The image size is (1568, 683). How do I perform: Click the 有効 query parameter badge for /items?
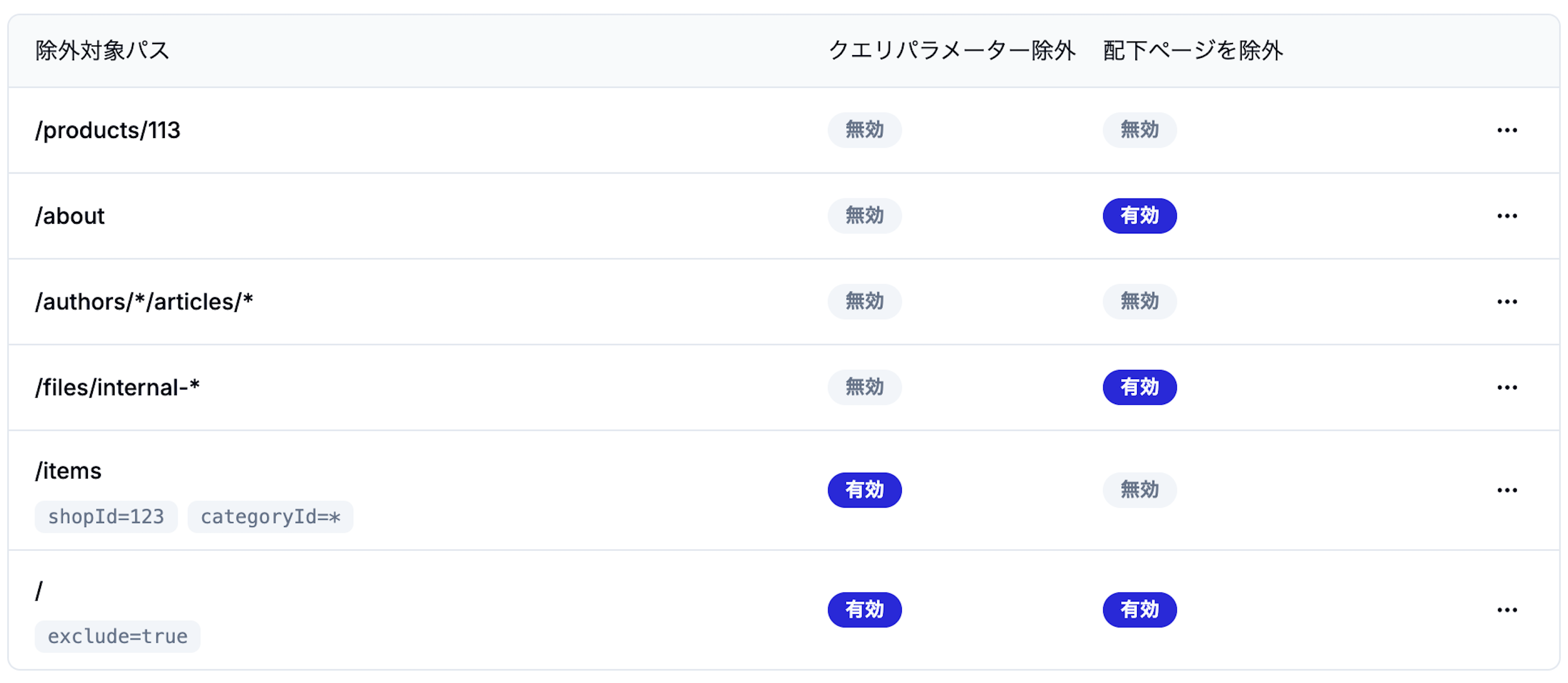click(864, 490)
